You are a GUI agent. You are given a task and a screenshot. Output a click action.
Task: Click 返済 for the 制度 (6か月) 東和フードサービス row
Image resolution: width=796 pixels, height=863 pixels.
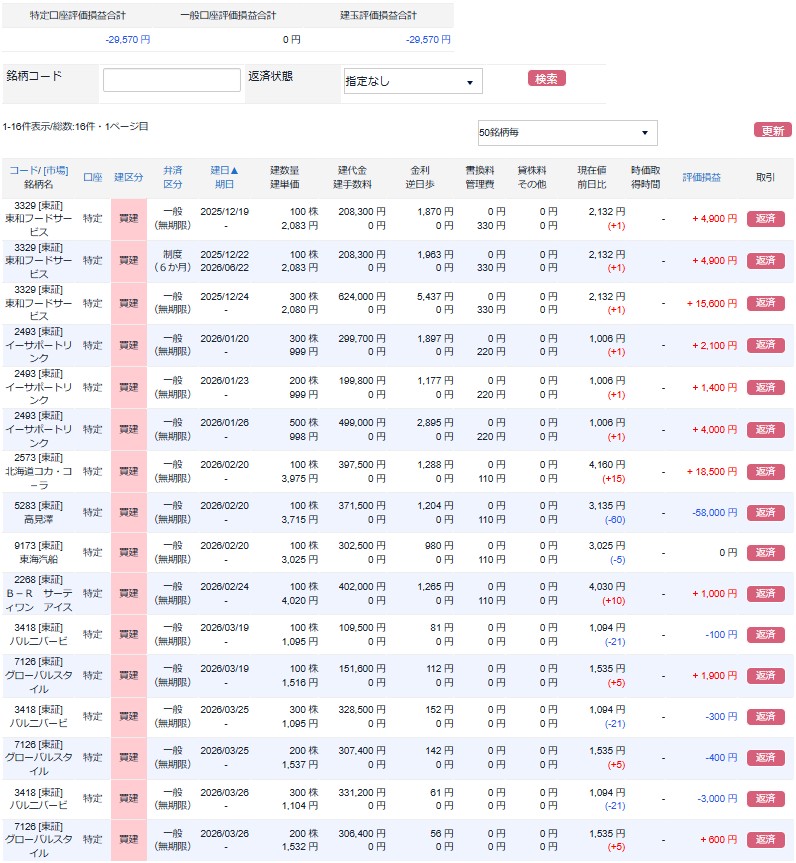click(765, 261)
